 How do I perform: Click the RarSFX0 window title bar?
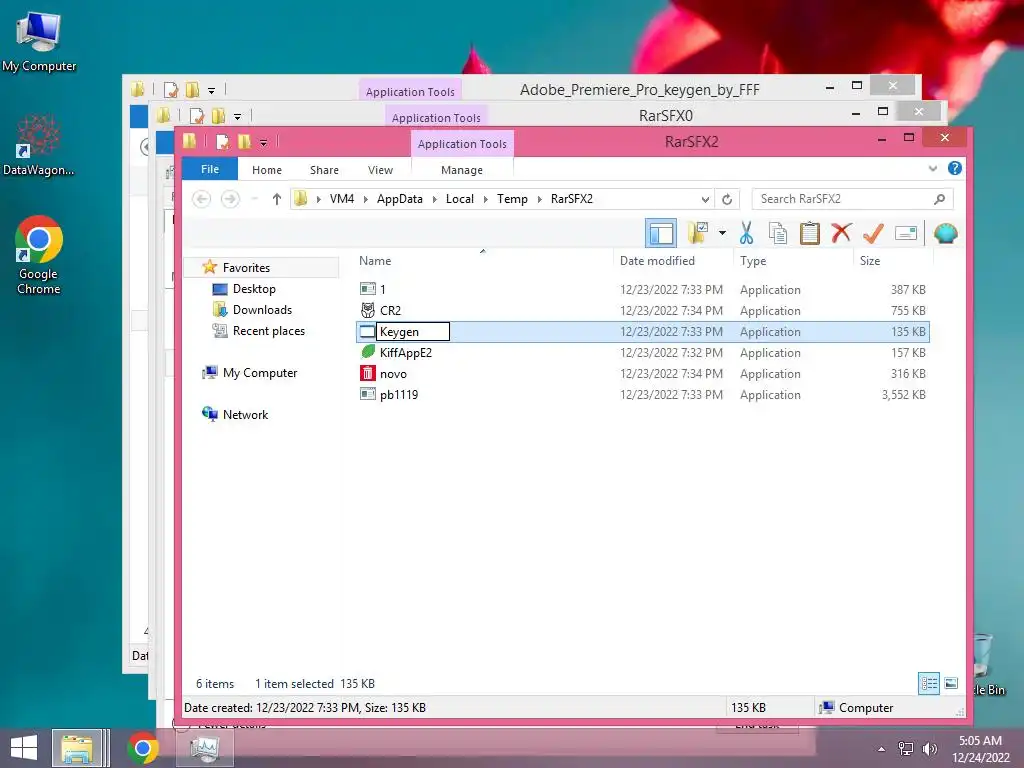pos(665,116)
